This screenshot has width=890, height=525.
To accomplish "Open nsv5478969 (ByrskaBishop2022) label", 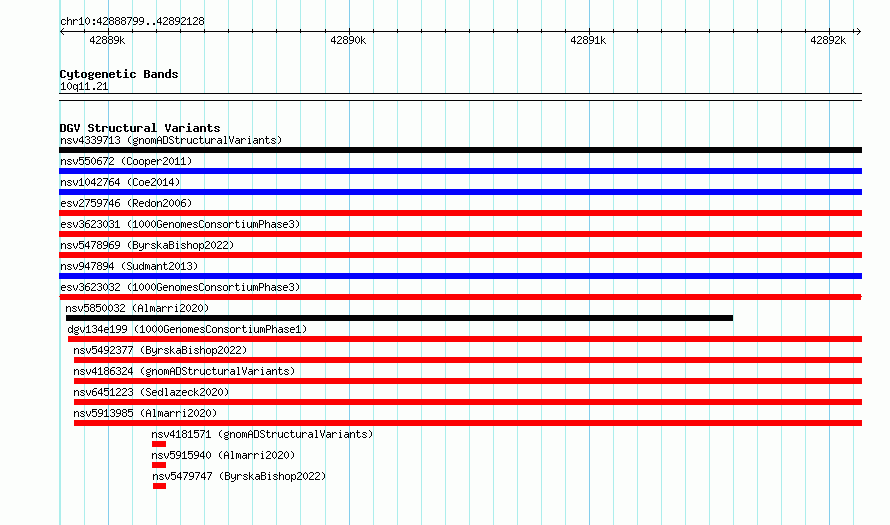I will 147,245.
